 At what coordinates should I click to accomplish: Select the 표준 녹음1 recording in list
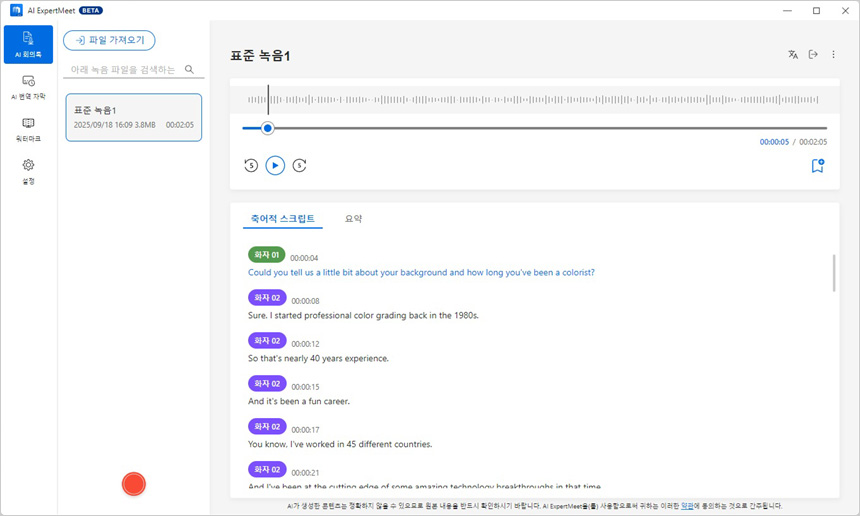tap(133, 117)
